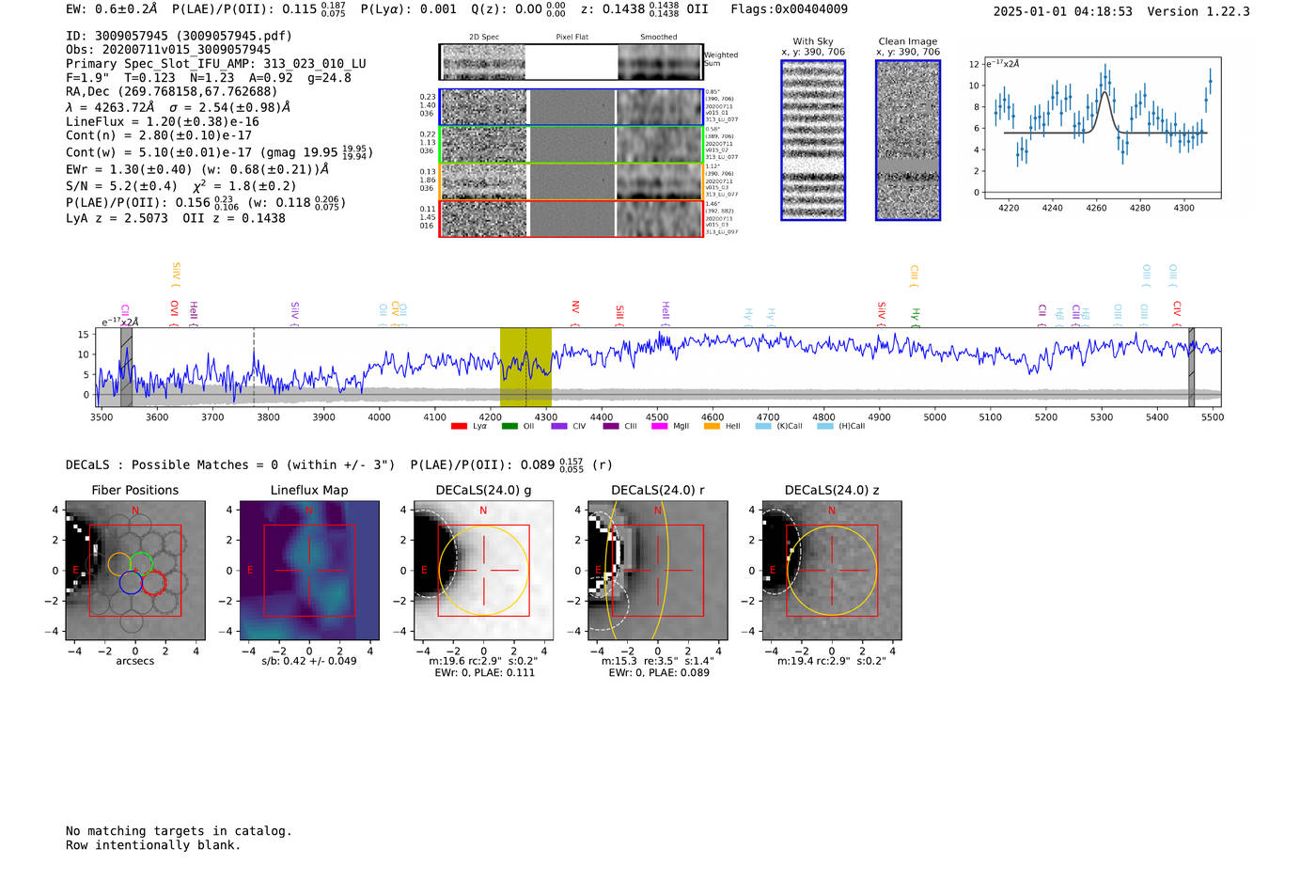Click the orange fiber circle in Fiber Positions
The height and width of the screenshot is (896, 1316).
tap(119, 564)
